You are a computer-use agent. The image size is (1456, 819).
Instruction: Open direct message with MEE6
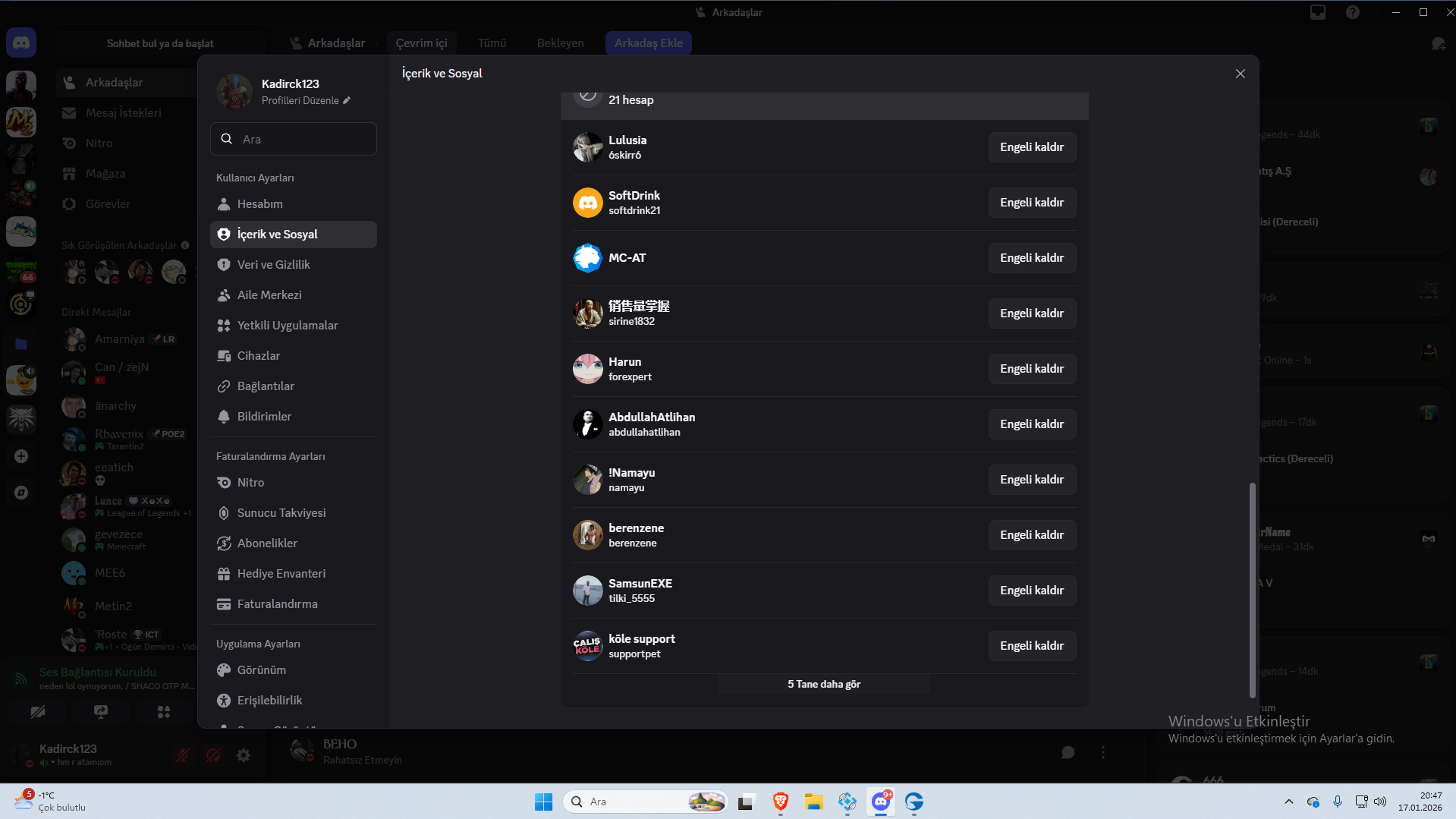(x=126, y=573)
